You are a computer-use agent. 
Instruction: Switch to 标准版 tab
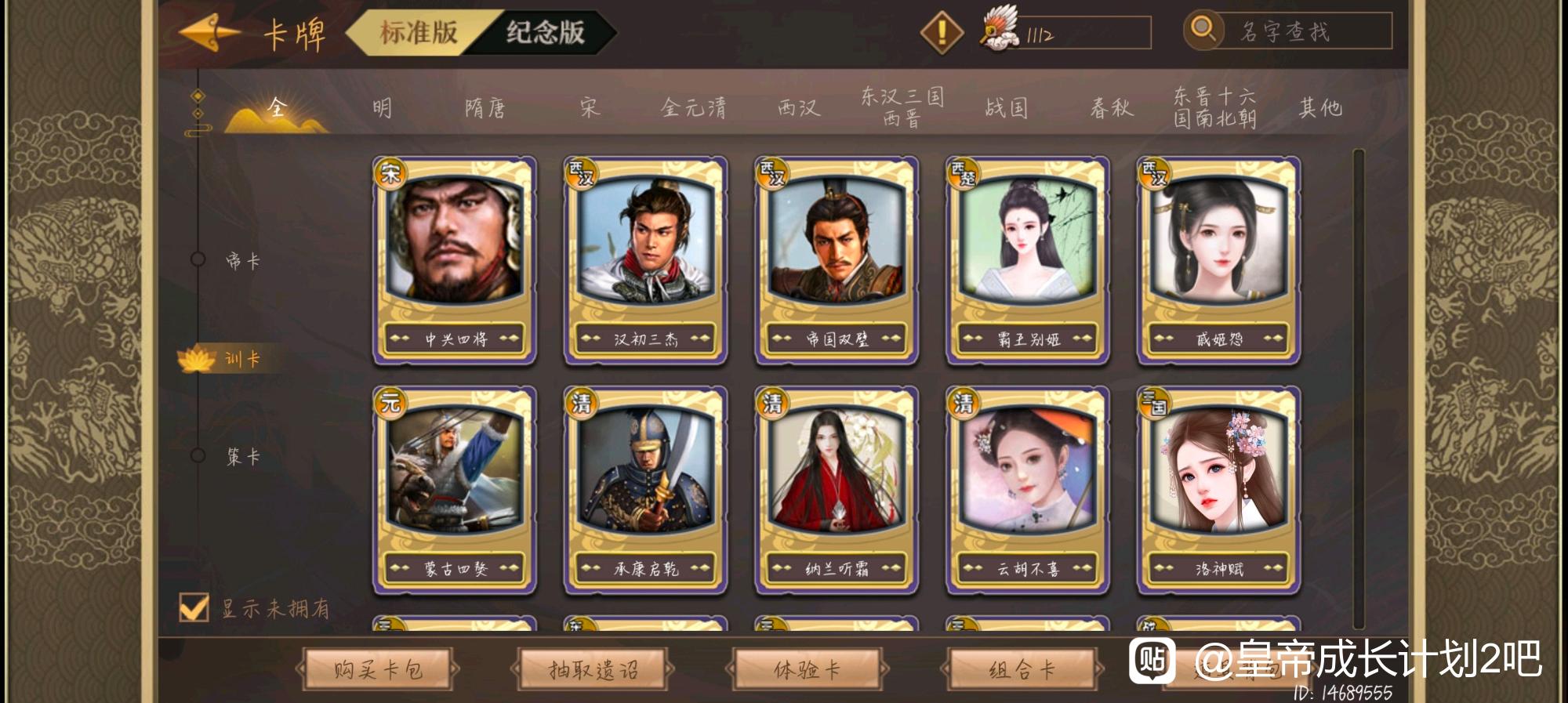pyautogui.click(x=419, y=32)
